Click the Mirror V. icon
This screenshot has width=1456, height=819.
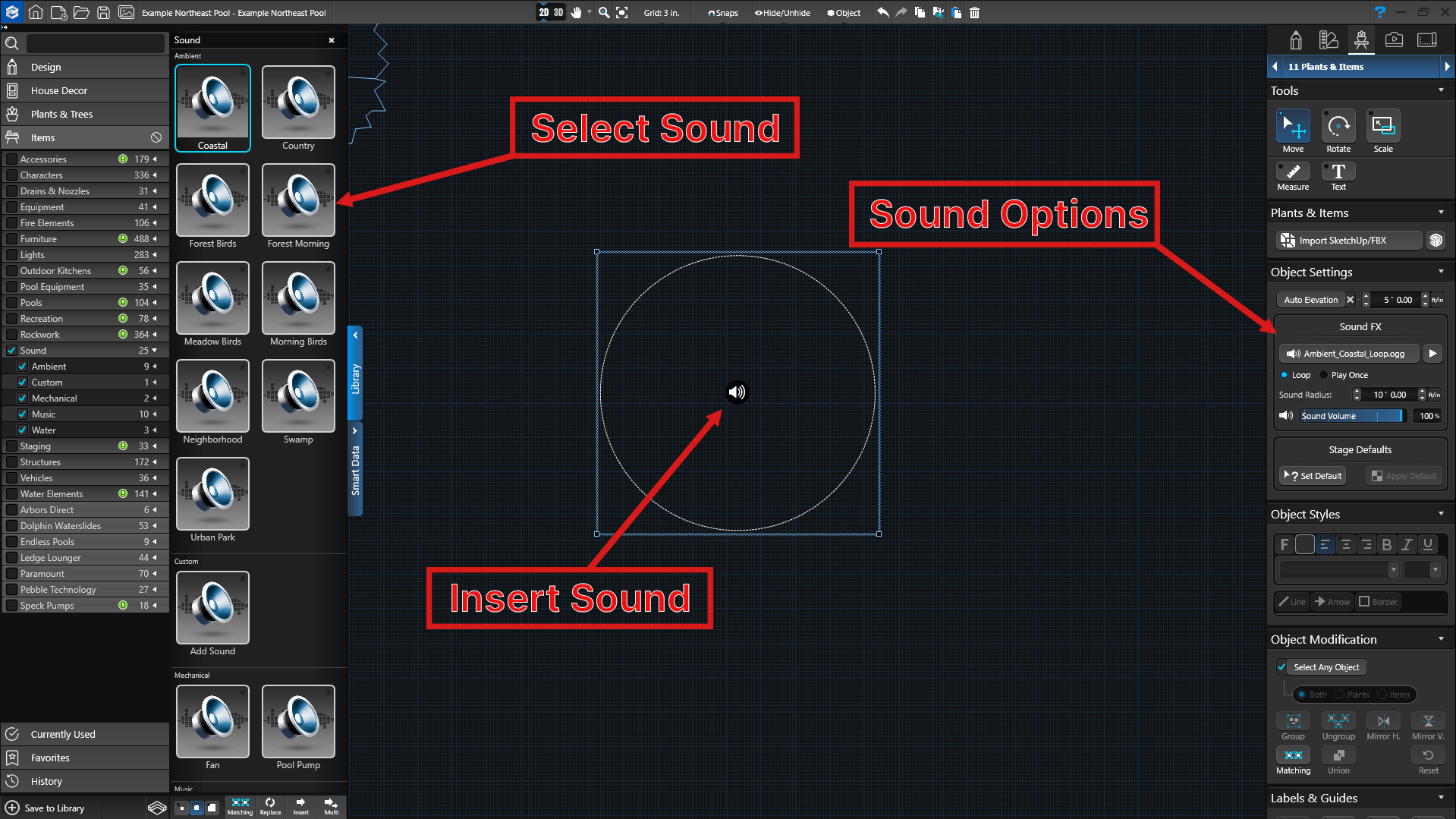click(x=1428, y=721)
